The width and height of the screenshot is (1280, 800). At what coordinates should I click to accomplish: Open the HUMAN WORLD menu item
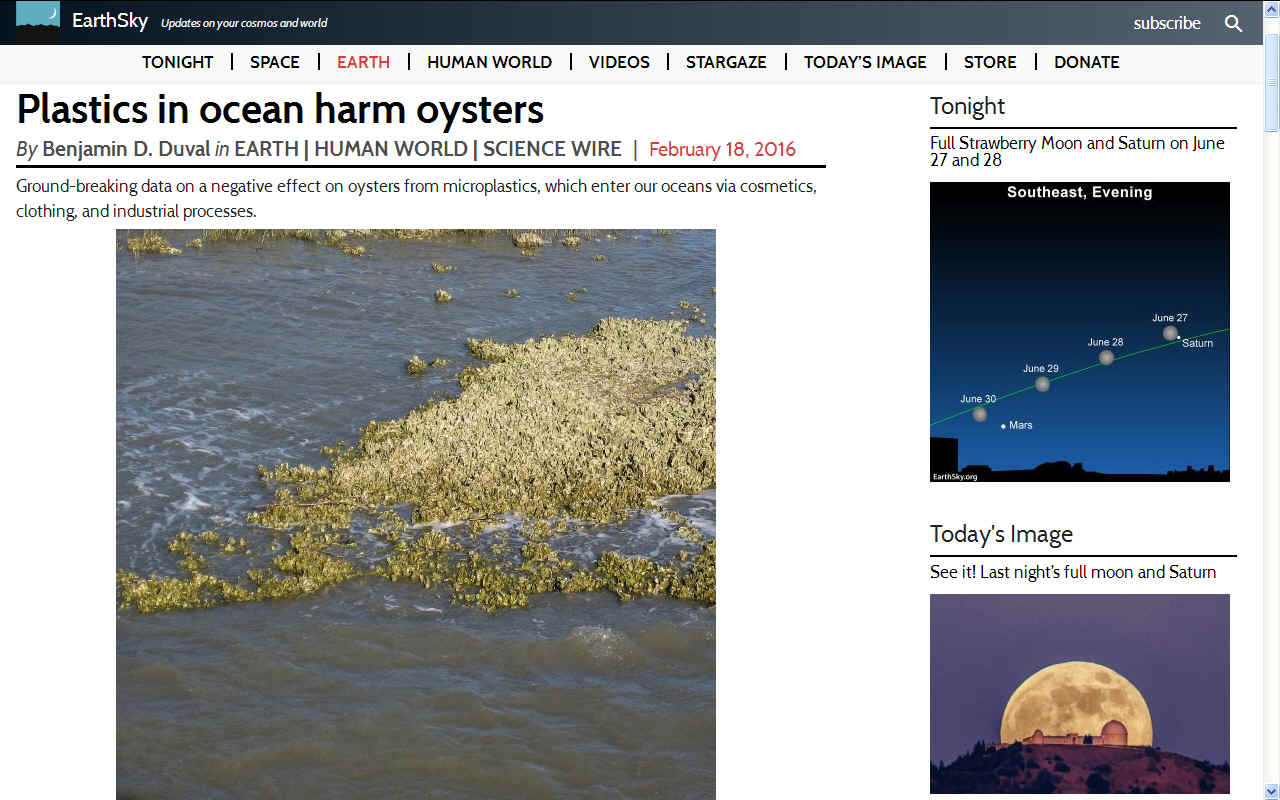point(489,62)
